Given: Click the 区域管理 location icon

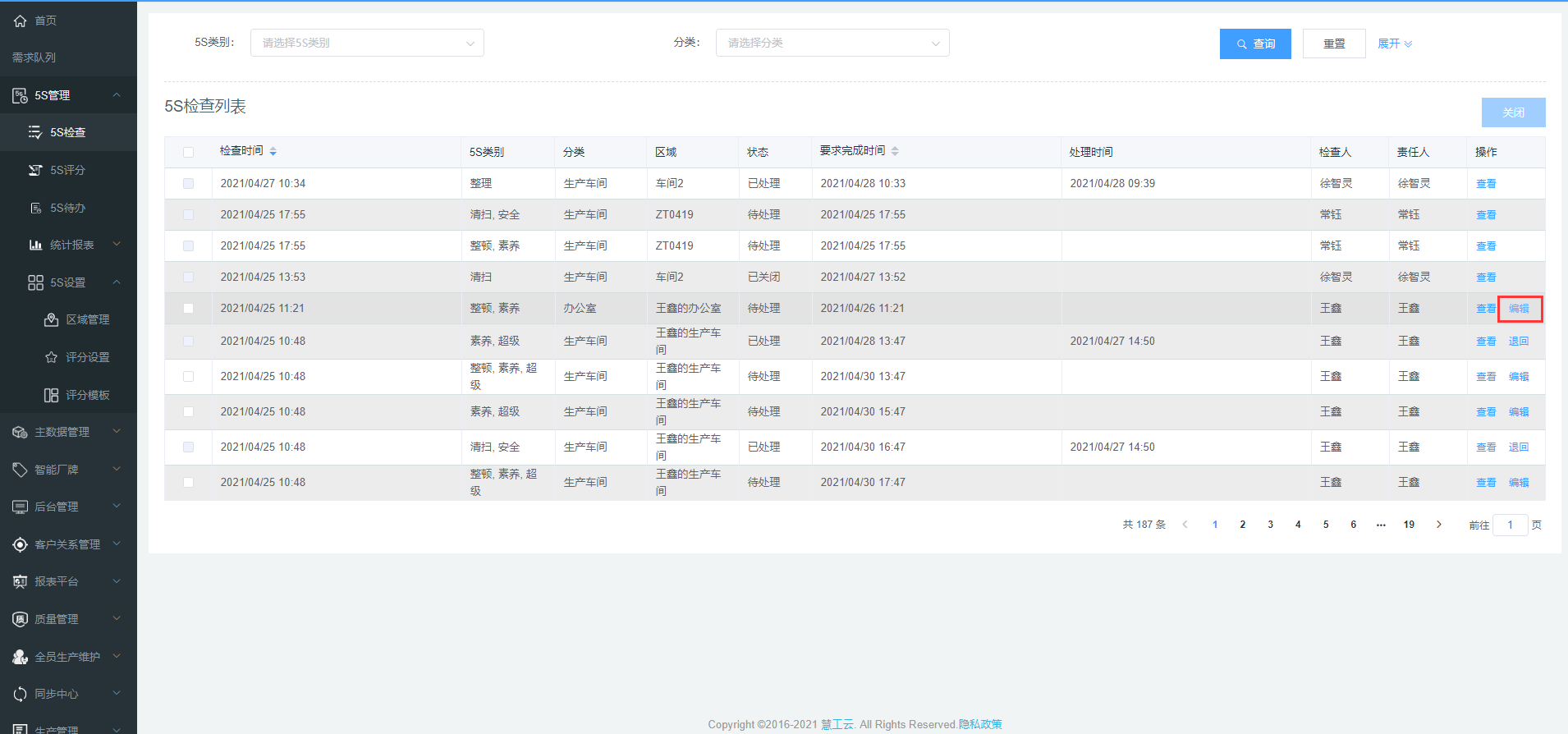Looking at the screenshot, I should (51, 319).
